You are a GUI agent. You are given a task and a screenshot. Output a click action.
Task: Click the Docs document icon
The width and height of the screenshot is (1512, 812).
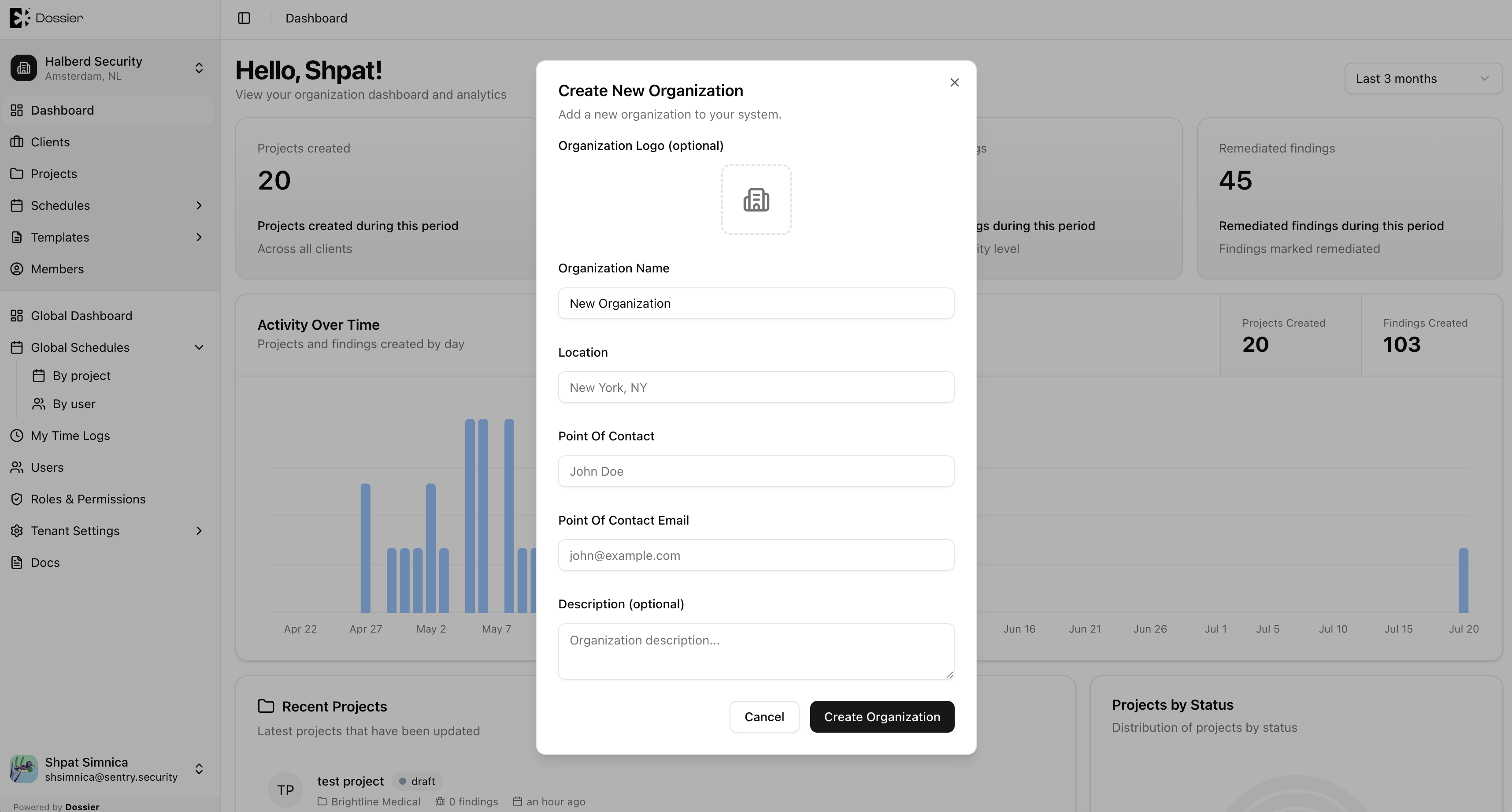17,562
